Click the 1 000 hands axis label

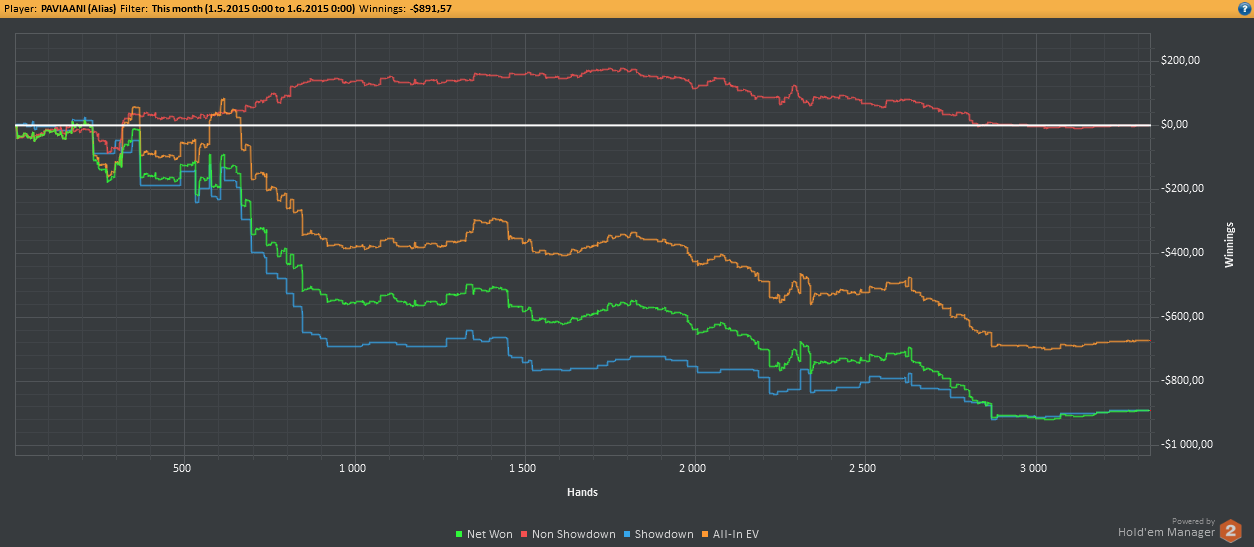(x=352, y=468)
